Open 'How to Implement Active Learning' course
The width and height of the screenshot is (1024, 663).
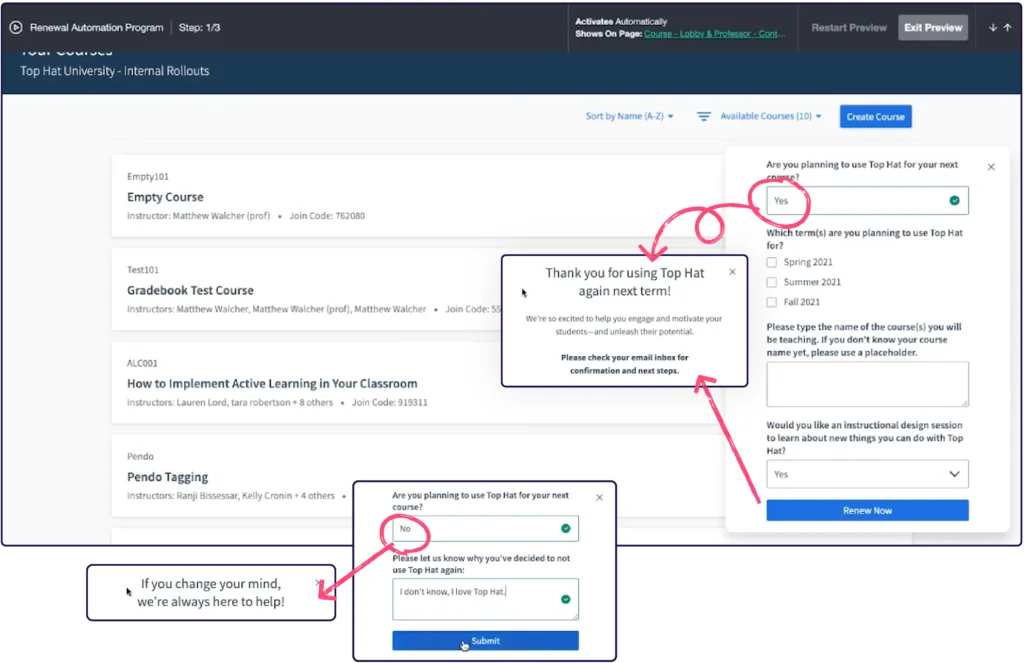click(272, 383)
